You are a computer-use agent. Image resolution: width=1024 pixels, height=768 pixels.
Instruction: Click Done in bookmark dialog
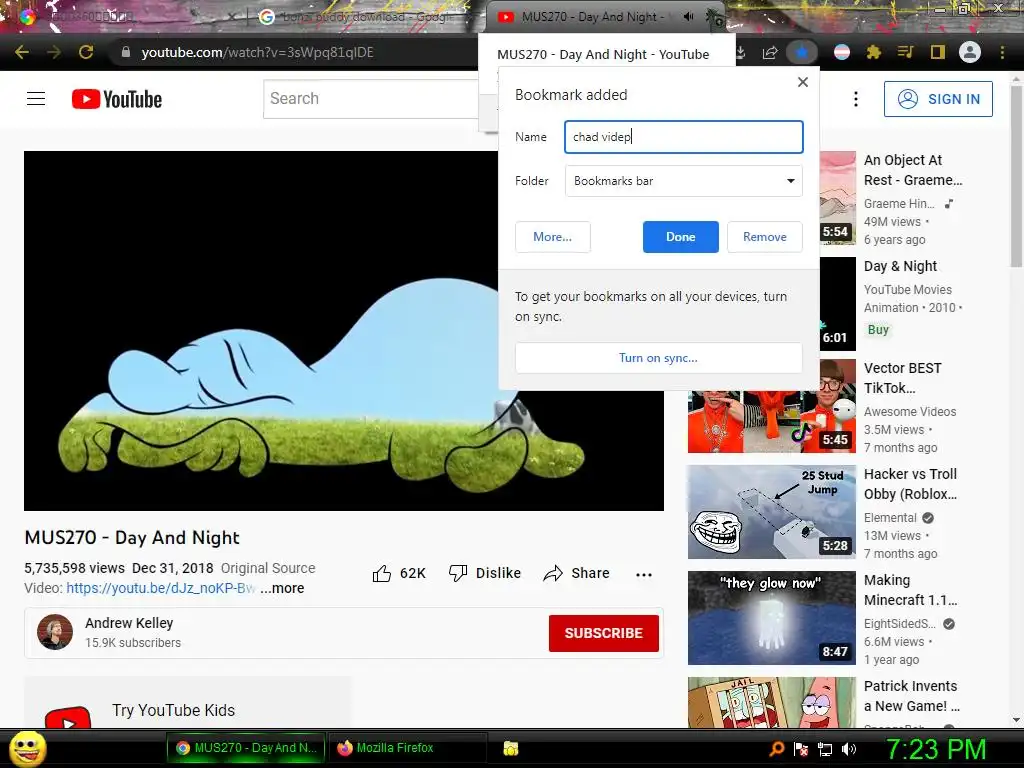[x=680, y=237]
